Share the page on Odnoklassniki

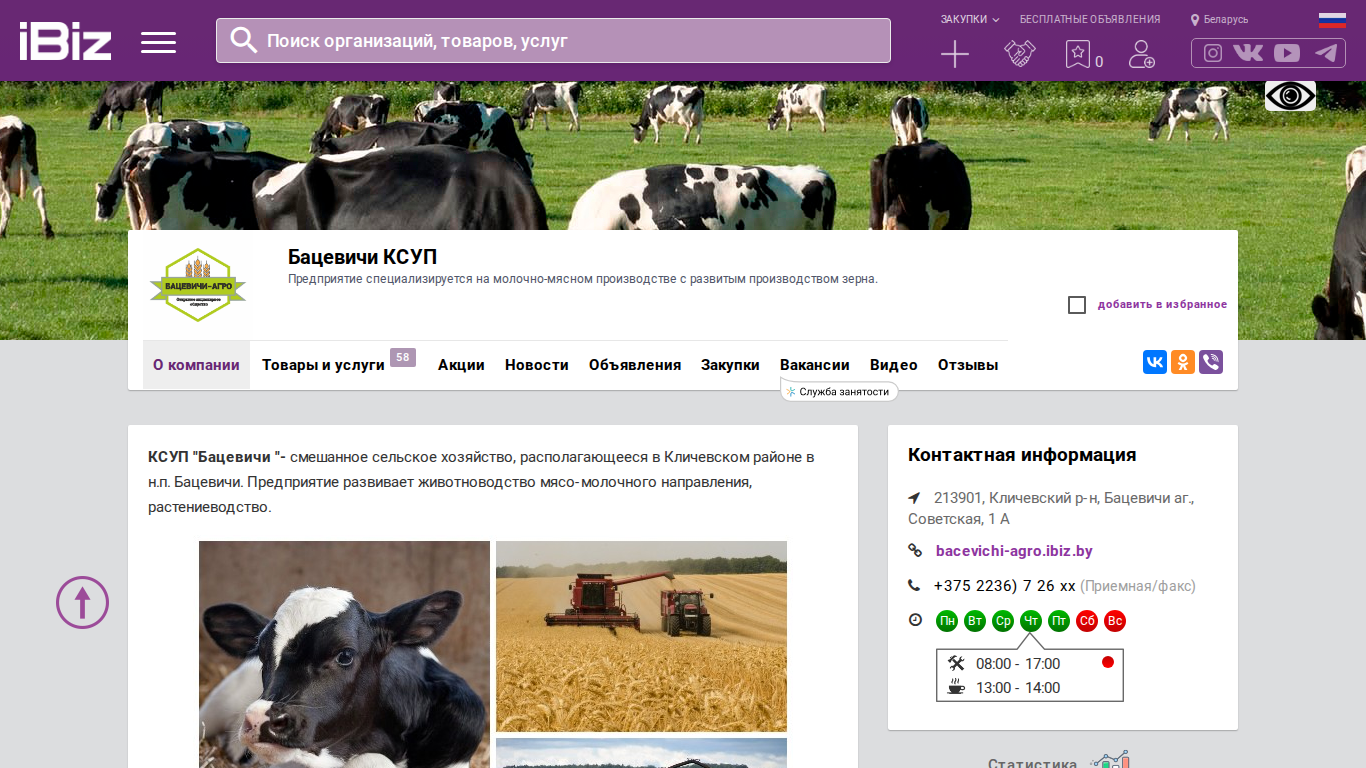[x=1183, y=362]
